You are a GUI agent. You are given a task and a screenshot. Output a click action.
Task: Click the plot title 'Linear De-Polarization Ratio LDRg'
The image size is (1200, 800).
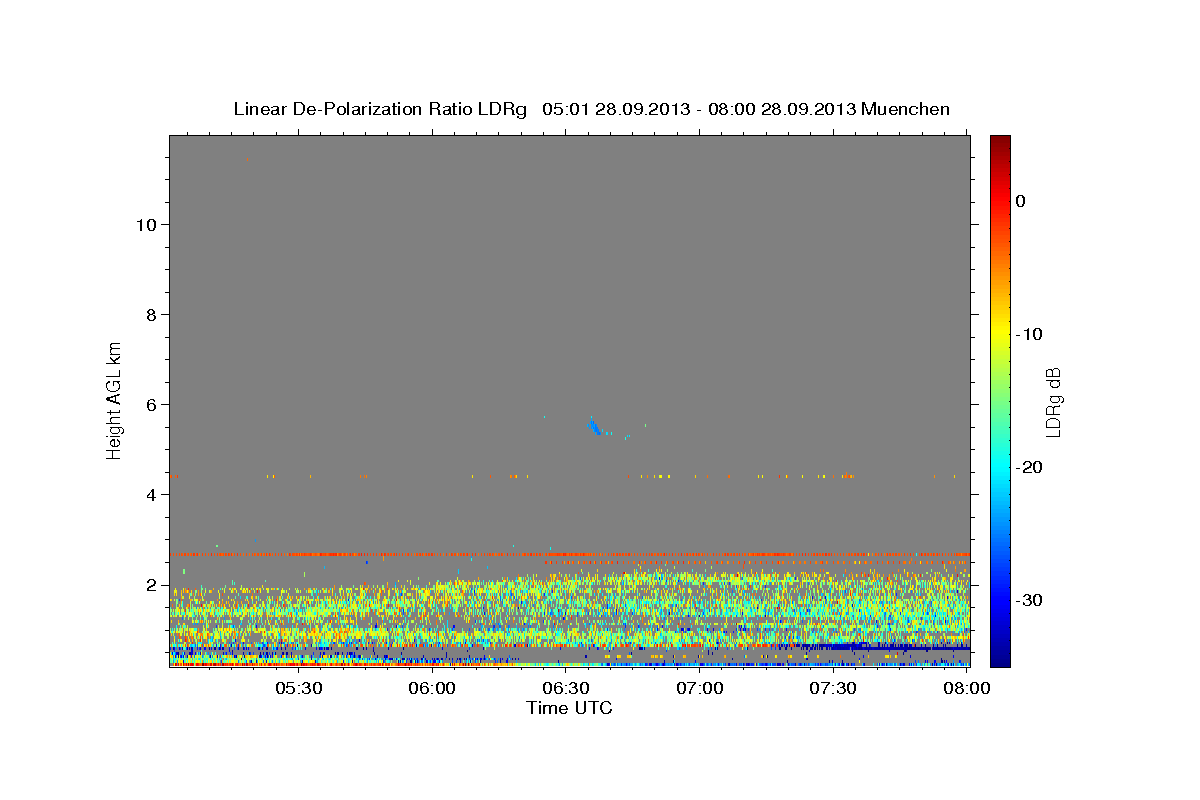(380, 109)
